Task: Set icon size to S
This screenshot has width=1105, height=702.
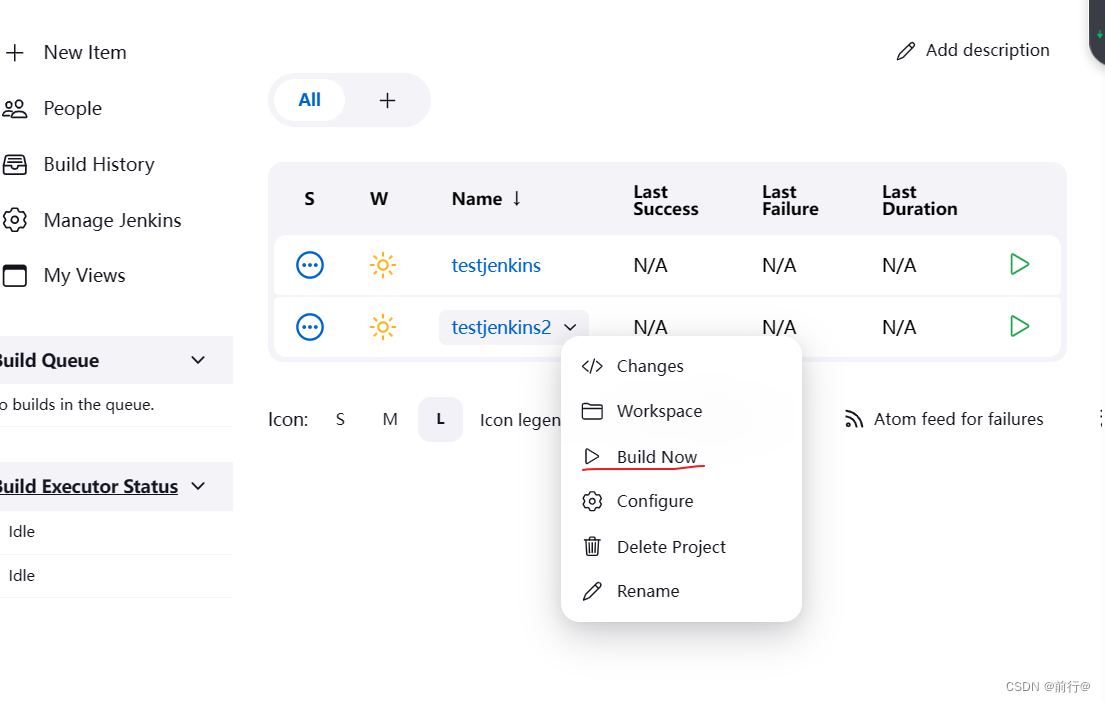Action: (340, 419)
